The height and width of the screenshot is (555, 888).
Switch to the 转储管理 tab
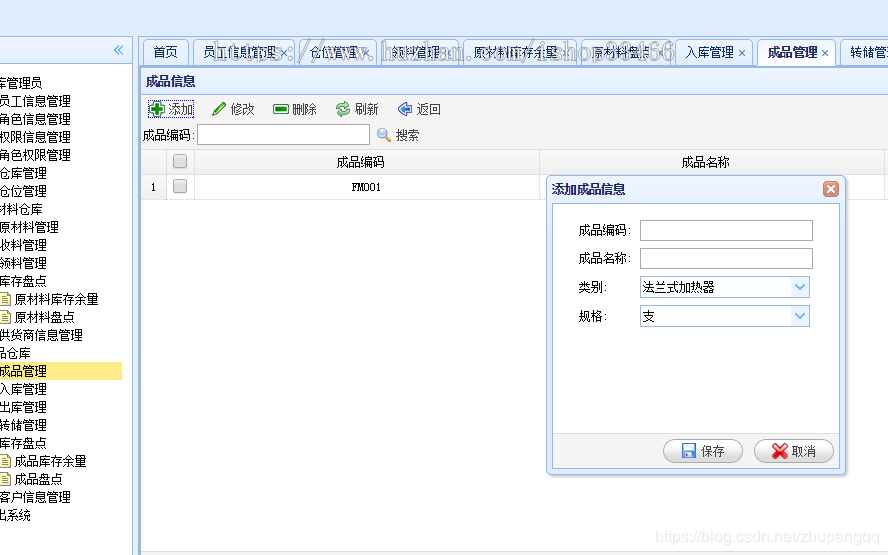[x=864, y=53]
